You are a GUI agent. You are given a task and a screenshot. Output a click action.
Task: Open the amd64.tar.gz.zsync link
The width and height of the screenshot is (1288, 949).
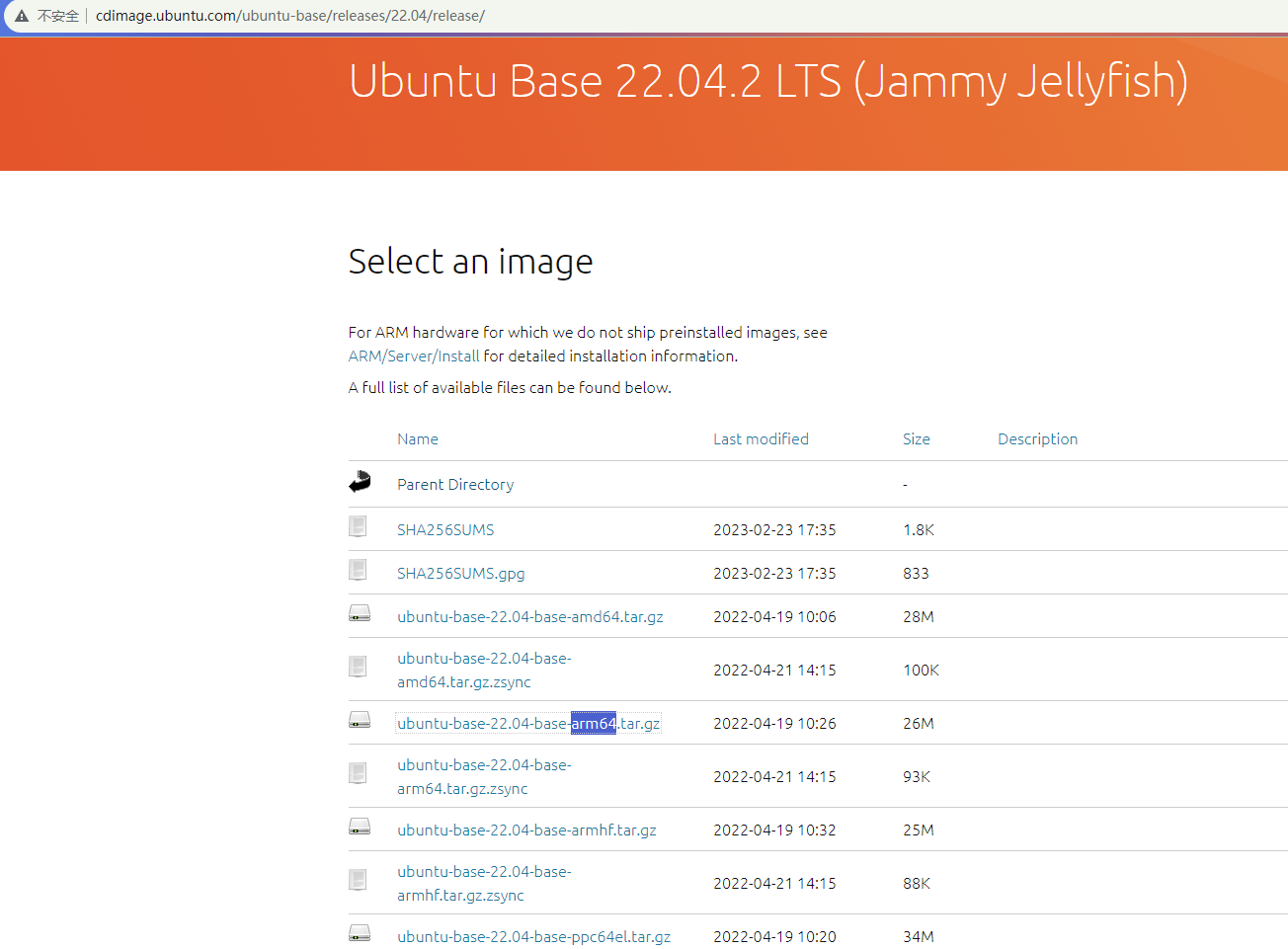pos(484,671)
